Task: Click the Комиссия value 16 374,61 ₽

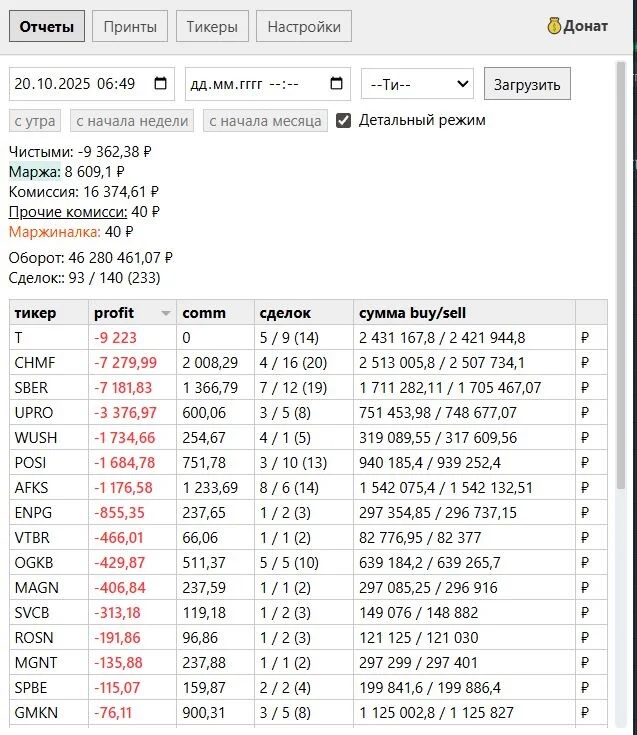Action: 121,192
